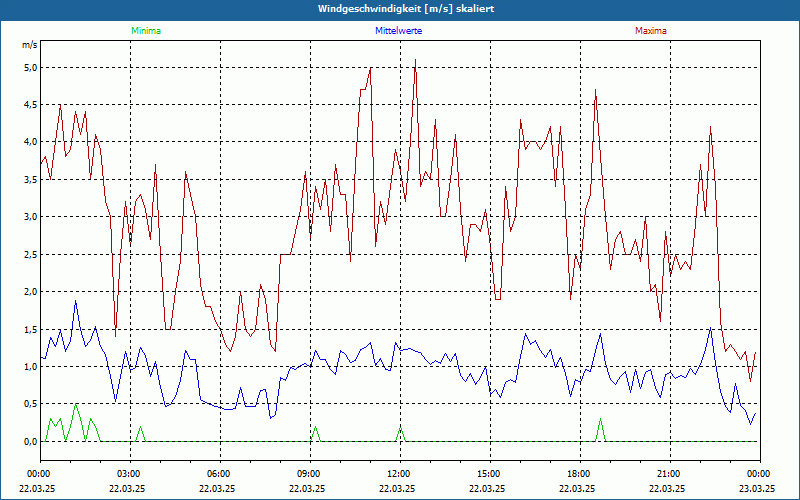
Task: Select the red Maxima legend label
Action: tap(651, 31)
